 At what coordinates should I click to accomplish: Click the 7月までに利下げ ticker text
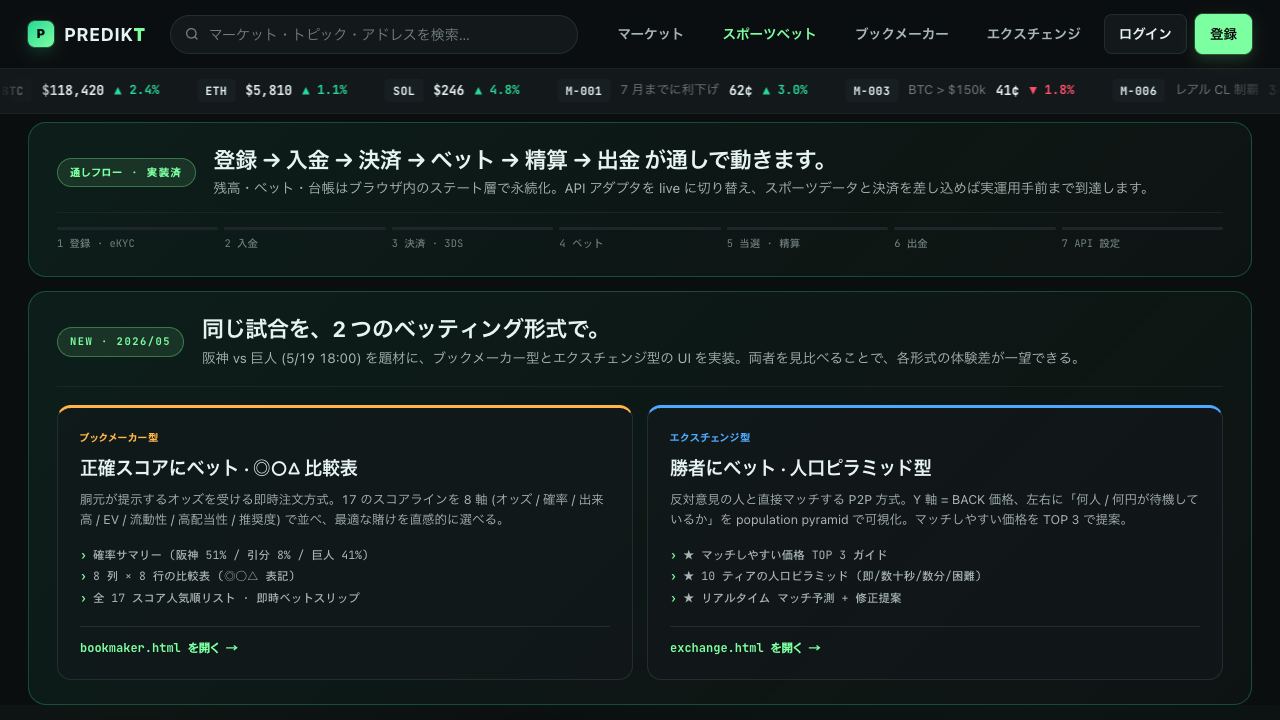click(x=669, y=90)
